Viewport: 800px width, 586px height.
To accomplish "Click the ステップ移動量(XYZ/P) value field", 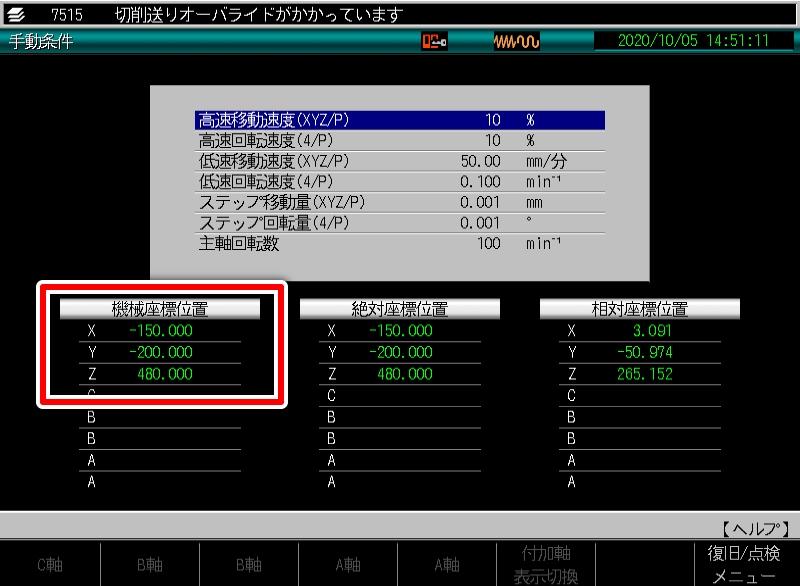I will coord(480,203).
